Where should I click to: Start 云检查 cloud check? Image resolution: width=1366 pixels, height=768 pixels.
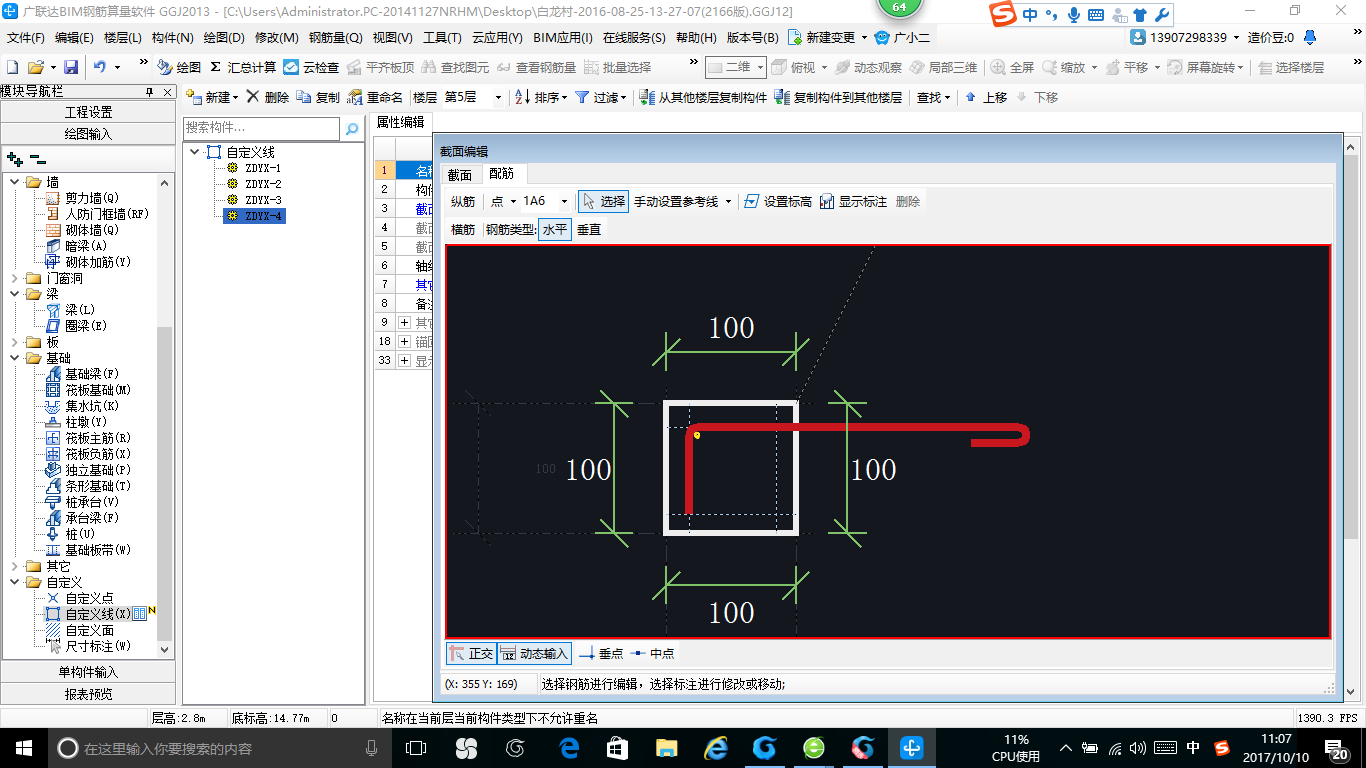click(x=311, y=67)
